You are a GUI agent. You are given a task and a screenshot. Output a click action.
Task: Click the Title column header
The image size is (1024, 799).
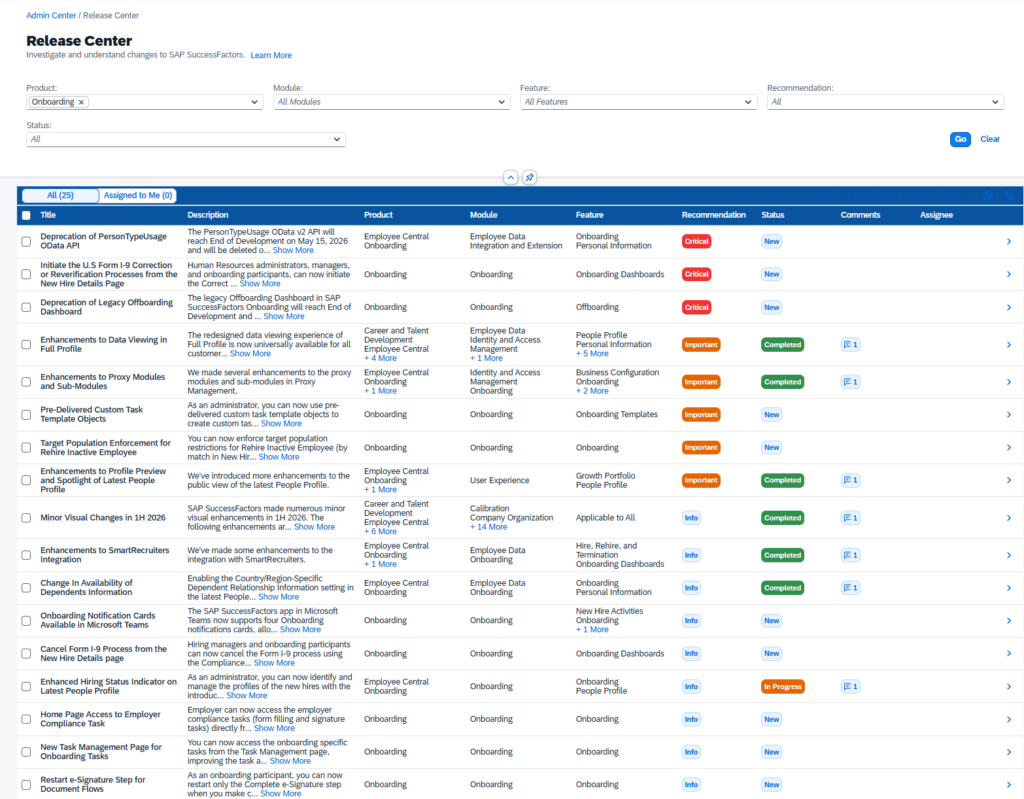(x=48, y=215)
